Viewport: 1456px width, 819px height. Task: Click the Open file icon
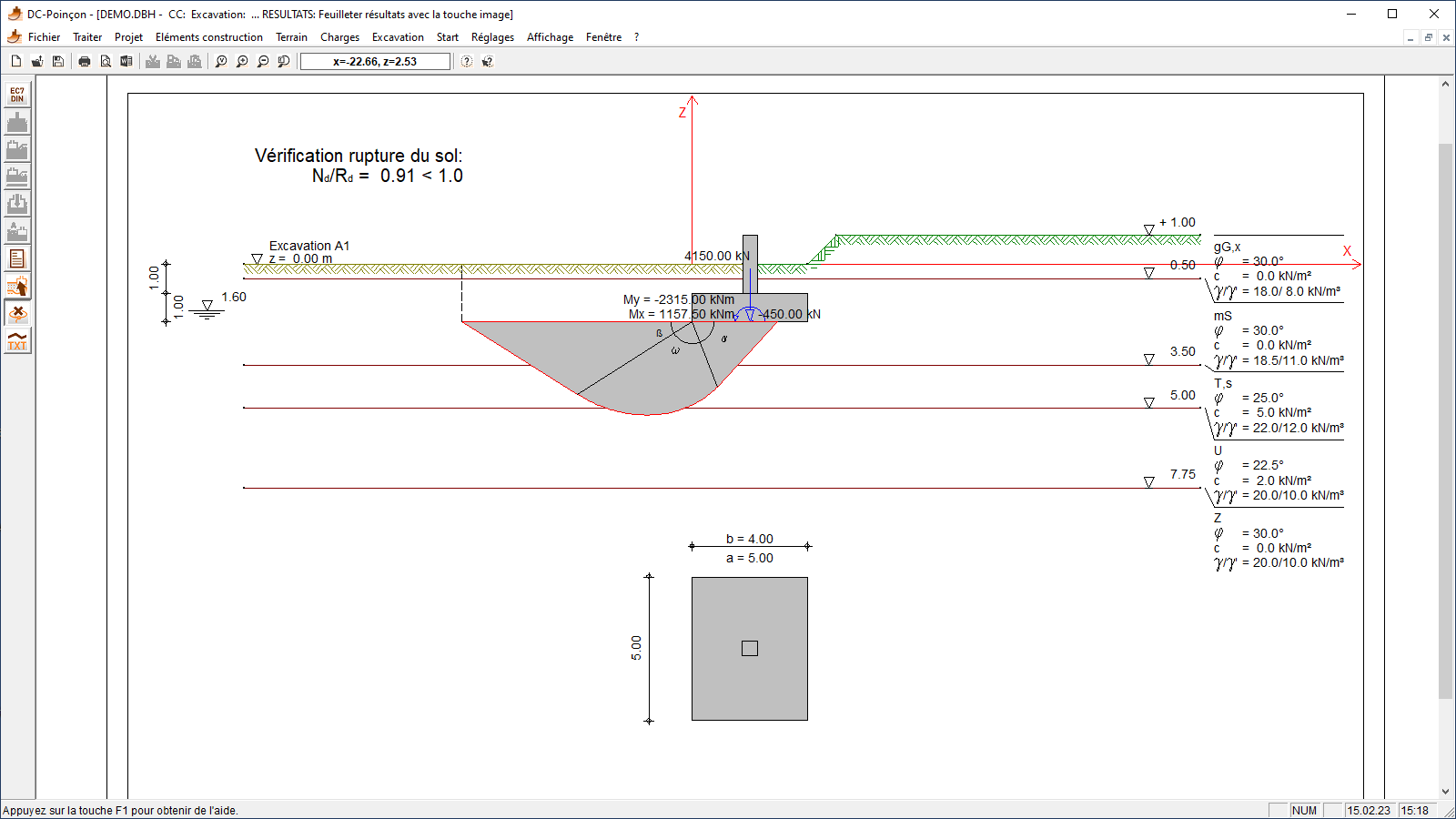pyautogui.click(x=37, y=61)
